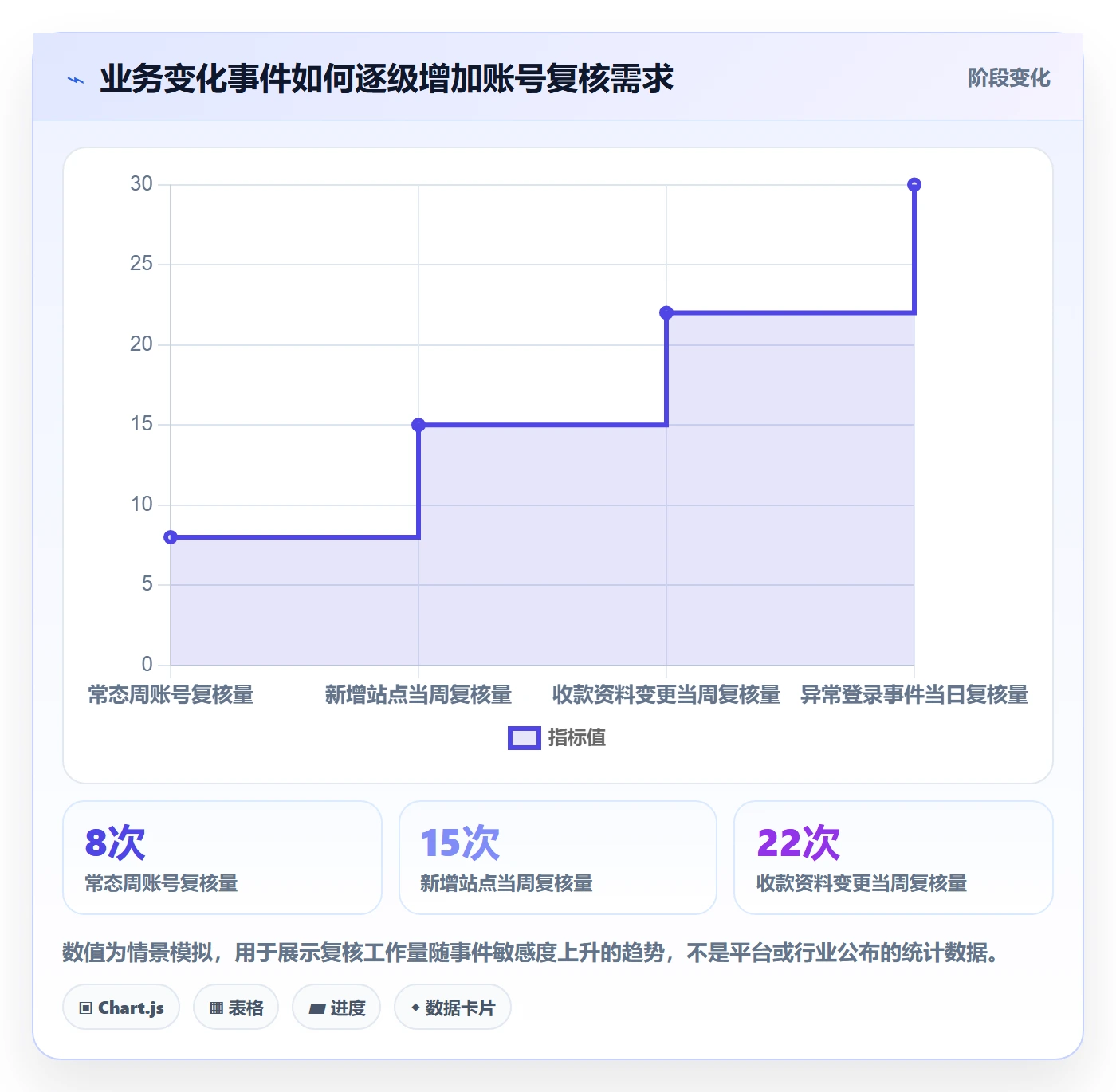Open the Chart.js tag
The width and height of the screenshot is (1116, 1092).
click(121, 1008)
